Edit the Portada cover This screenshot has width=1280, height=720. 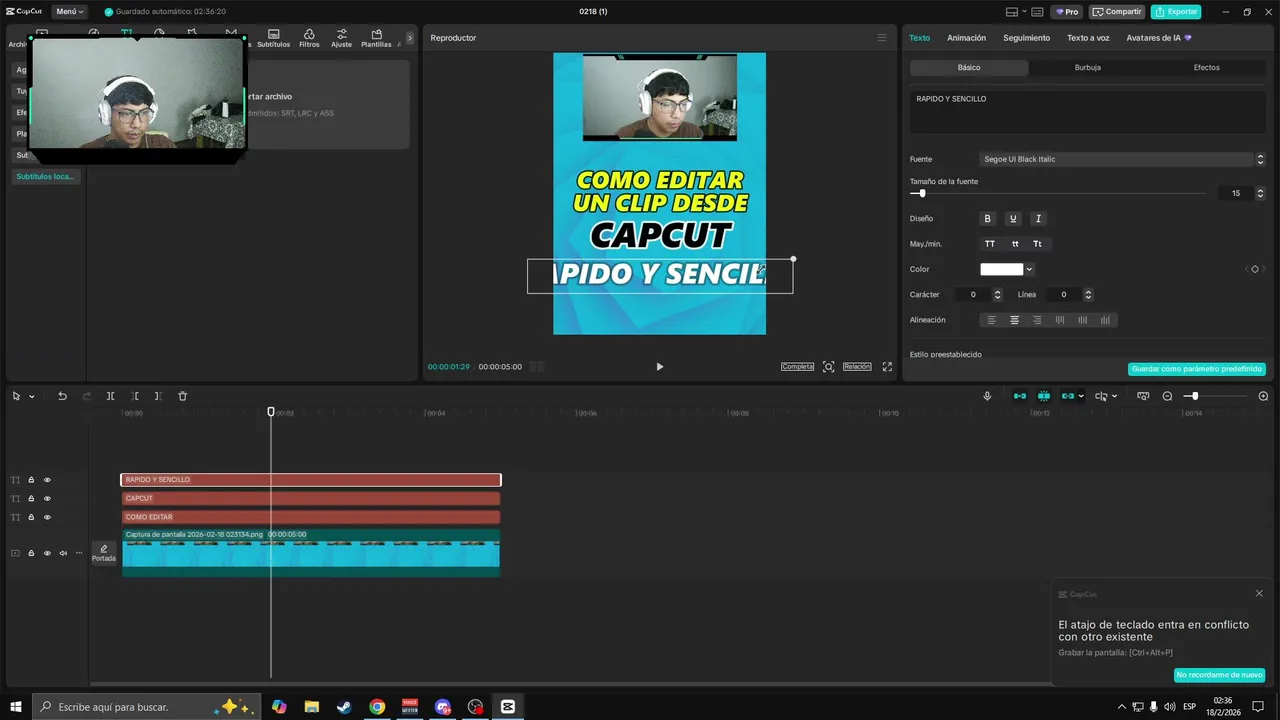tap(104, 553)
